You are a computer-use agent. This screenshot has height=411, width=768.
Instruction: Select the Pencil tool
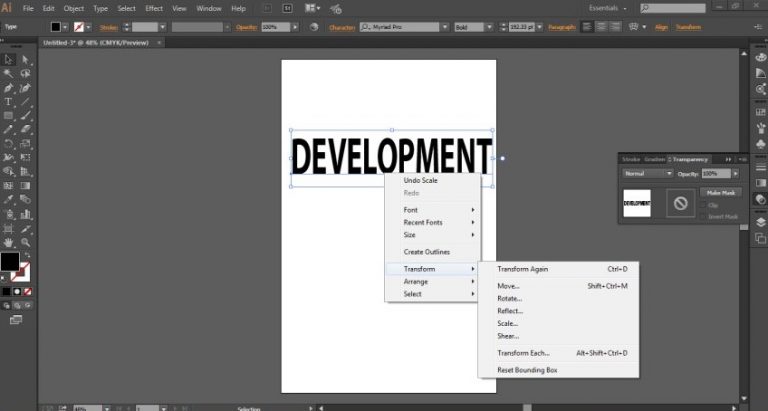[8, 129]
